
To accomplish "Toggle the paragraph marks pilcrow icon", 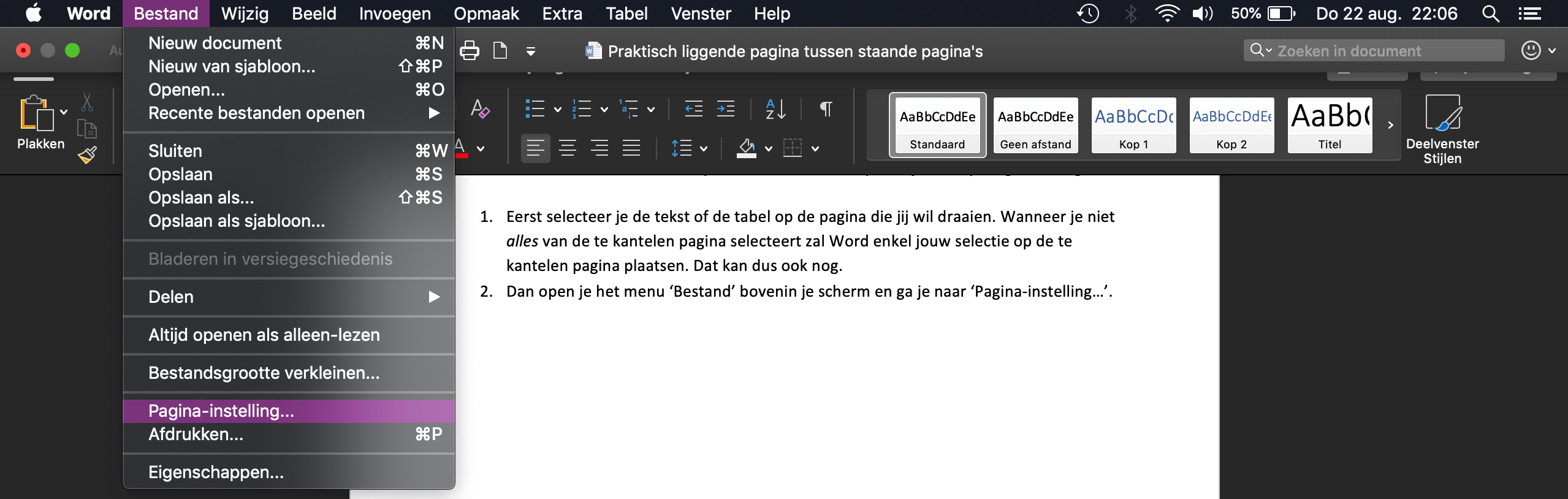I will click(826, 109).
